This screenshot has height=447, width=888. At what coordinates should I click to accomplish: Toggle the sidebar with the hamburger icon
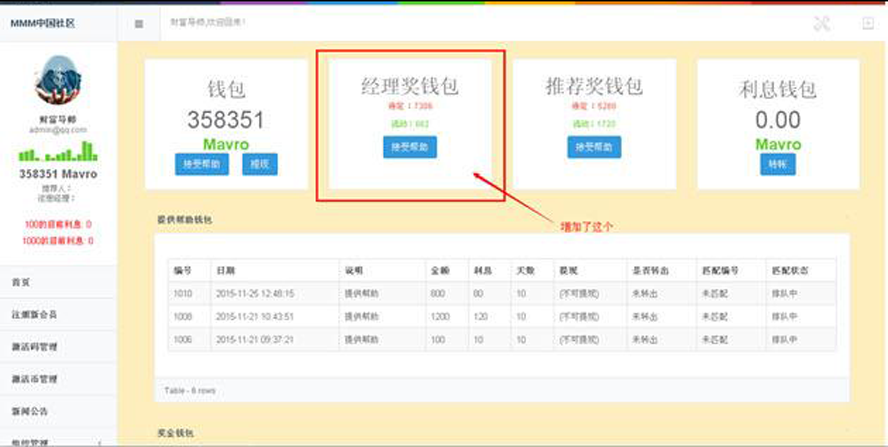click(x=139, y=24)
